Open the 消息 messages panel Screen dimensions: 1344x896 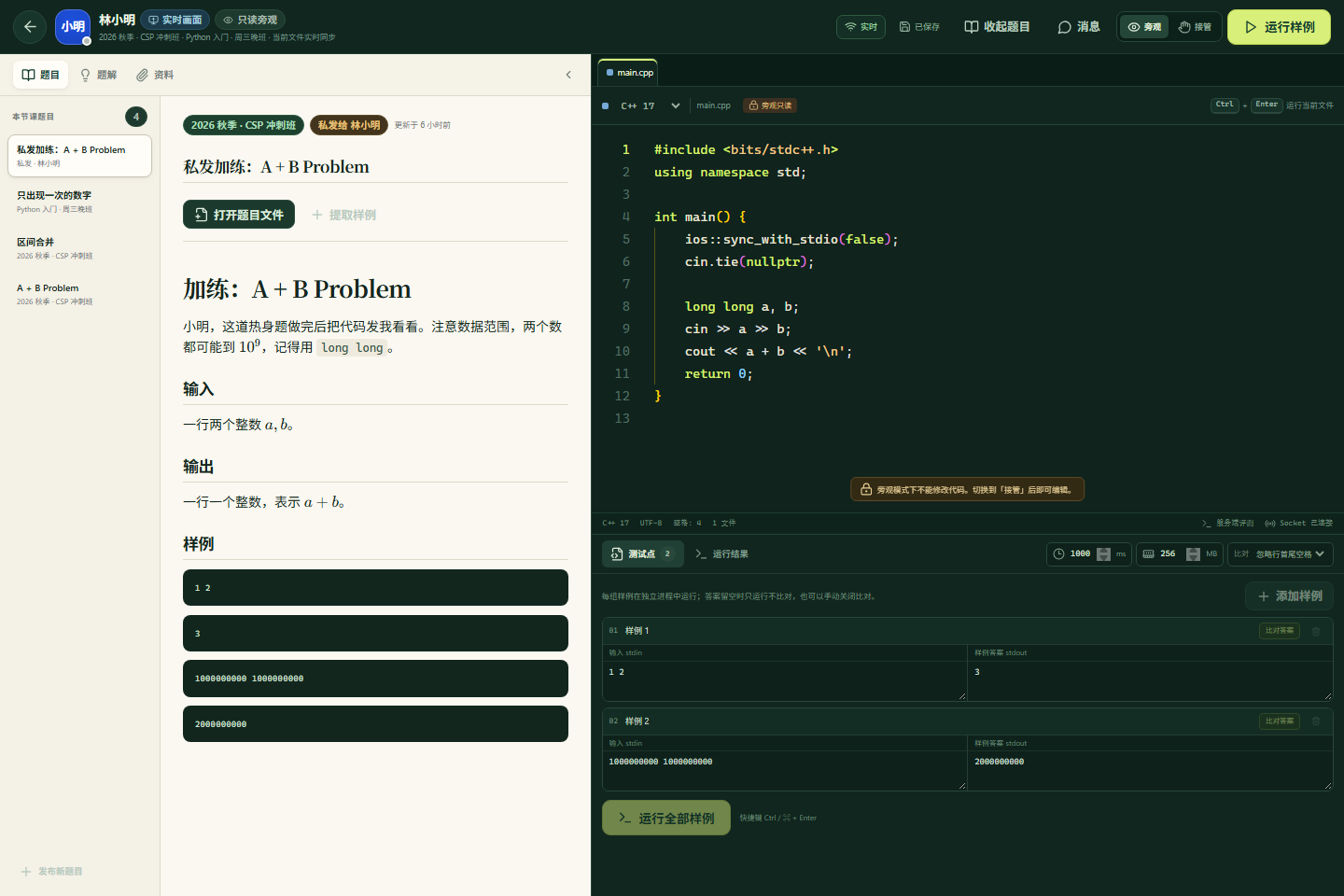pyautogui.click(x=1079, y=27)
